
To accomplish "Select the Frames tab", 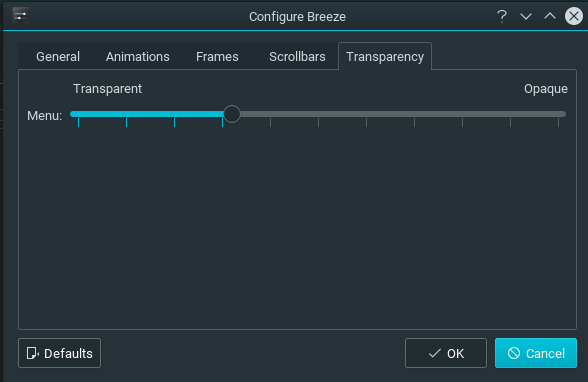I will click(x=217, y=57).
